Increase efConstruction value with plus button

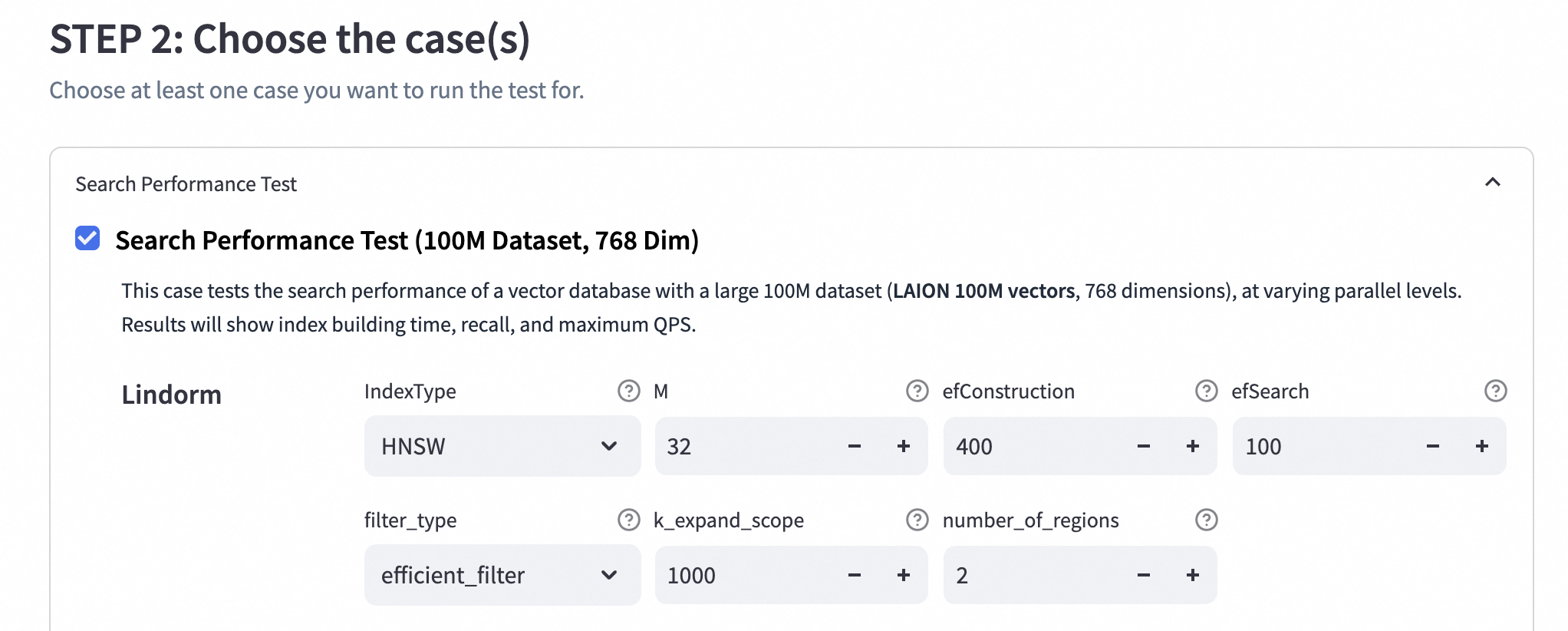1192,446
